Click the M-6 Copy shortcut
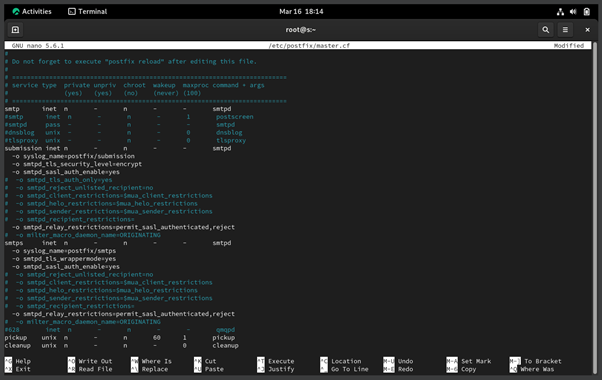 click(461, 369)
